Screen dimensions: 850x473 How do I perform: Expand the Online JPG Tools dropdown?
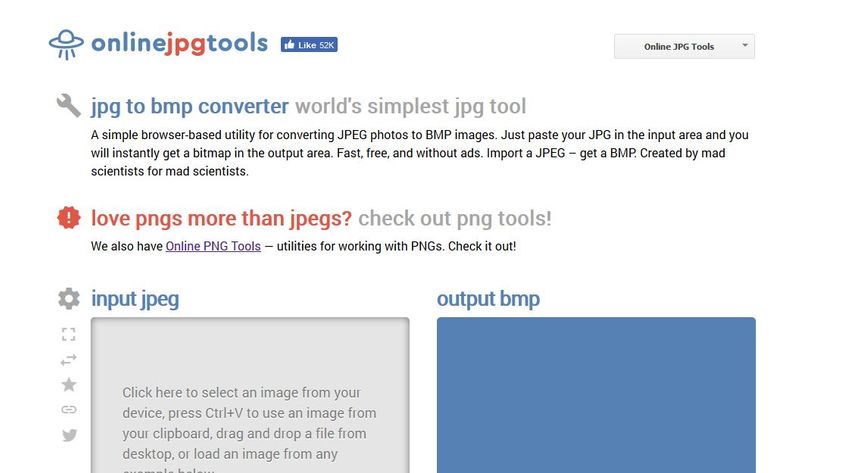pos(684,47)
